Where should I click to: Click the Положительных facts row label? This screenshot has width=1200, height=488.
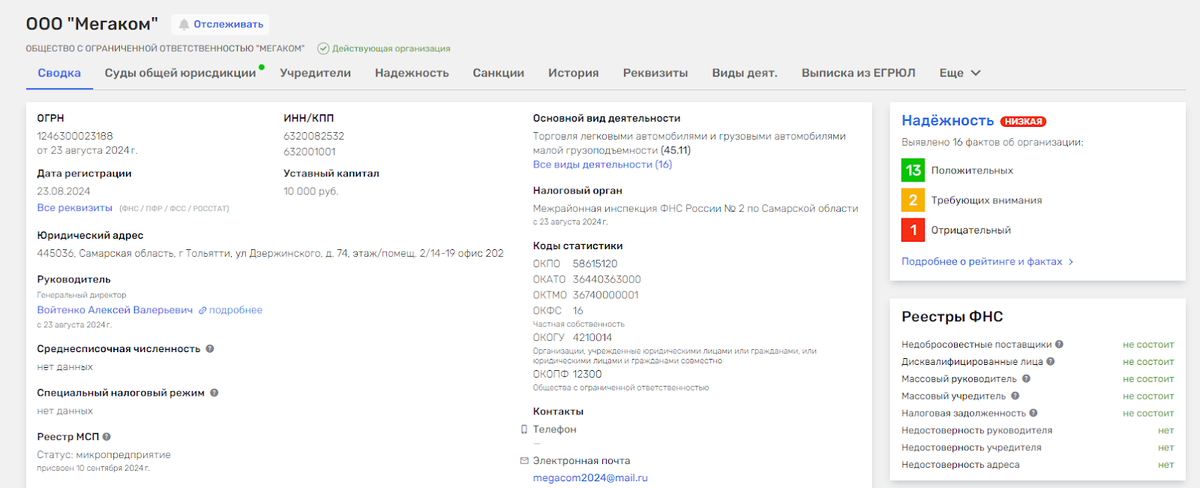(x=971, y=170)
